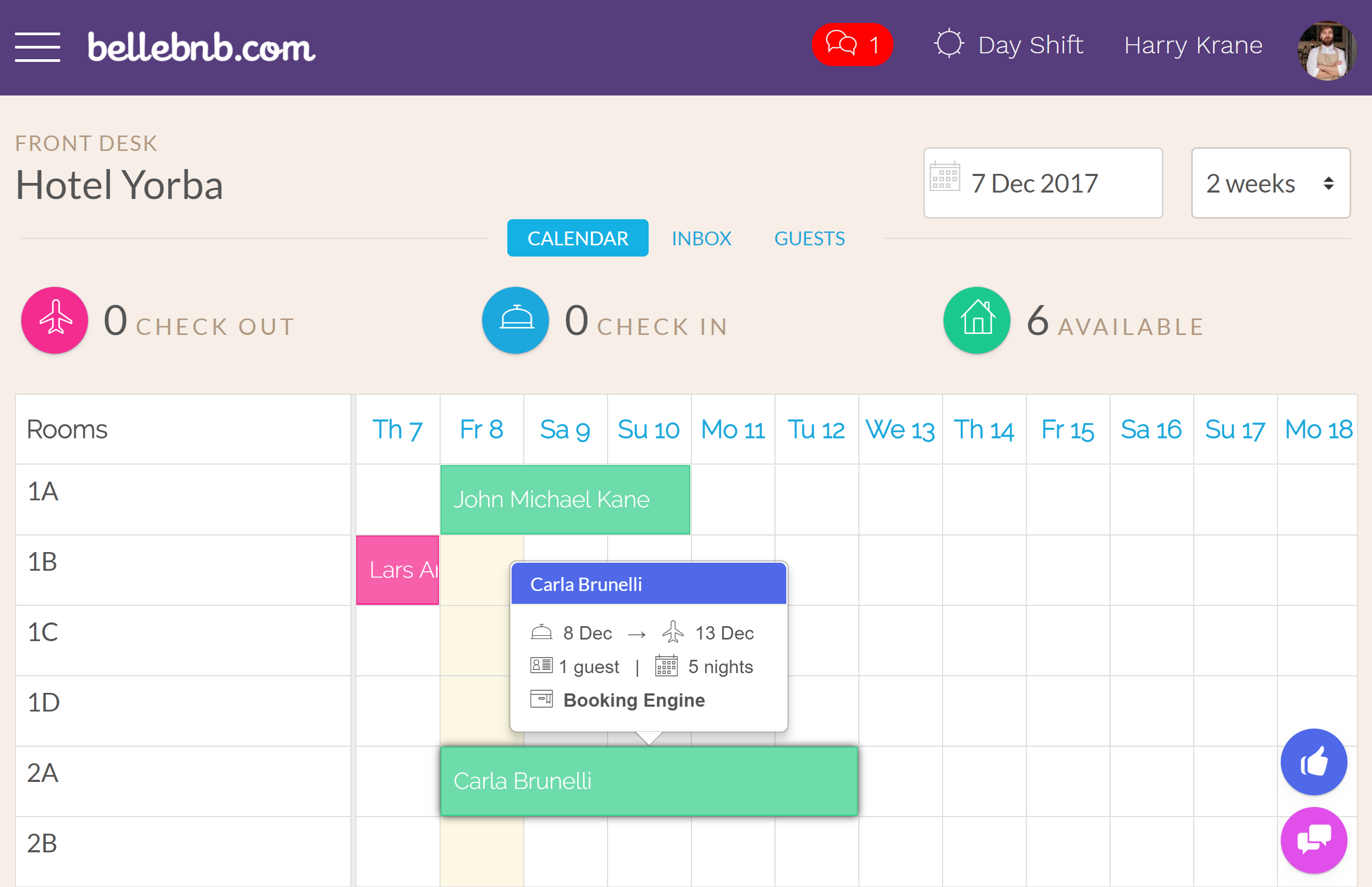Click the CALENDAR button to stay on view
The image size is (1372, 887).
578,237
